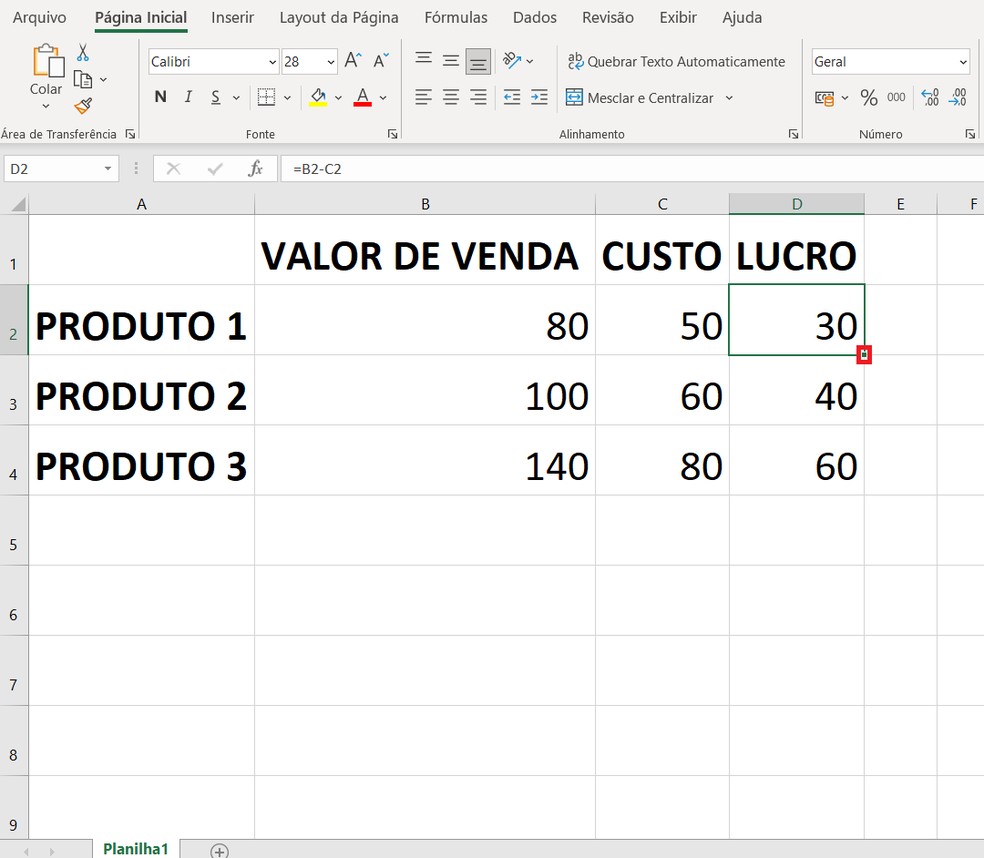Toggle Quebrar Texto Automaticamente
The height and width of the screenshot is (858, 984).
pos(677,61)
